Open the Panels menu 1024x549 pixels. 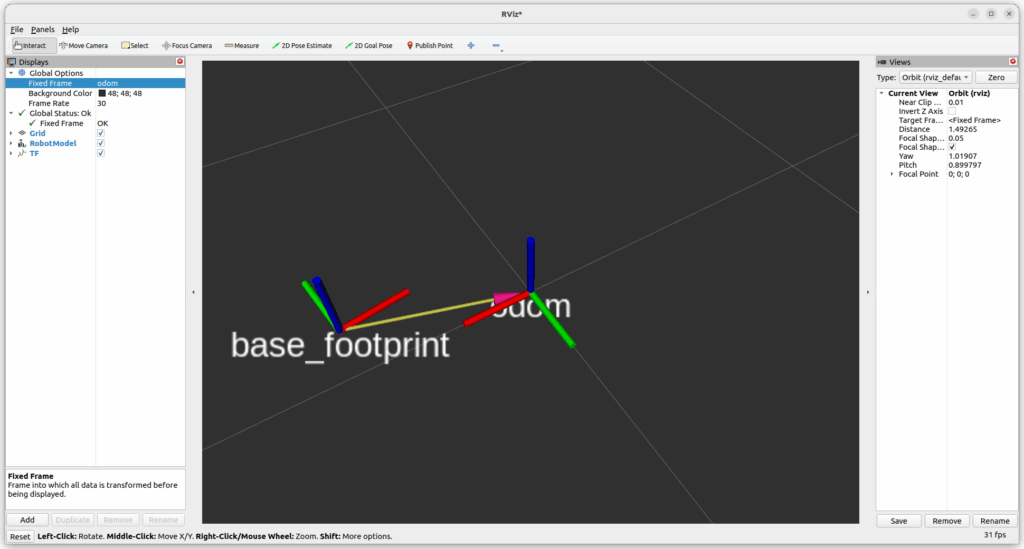(42, 29)
